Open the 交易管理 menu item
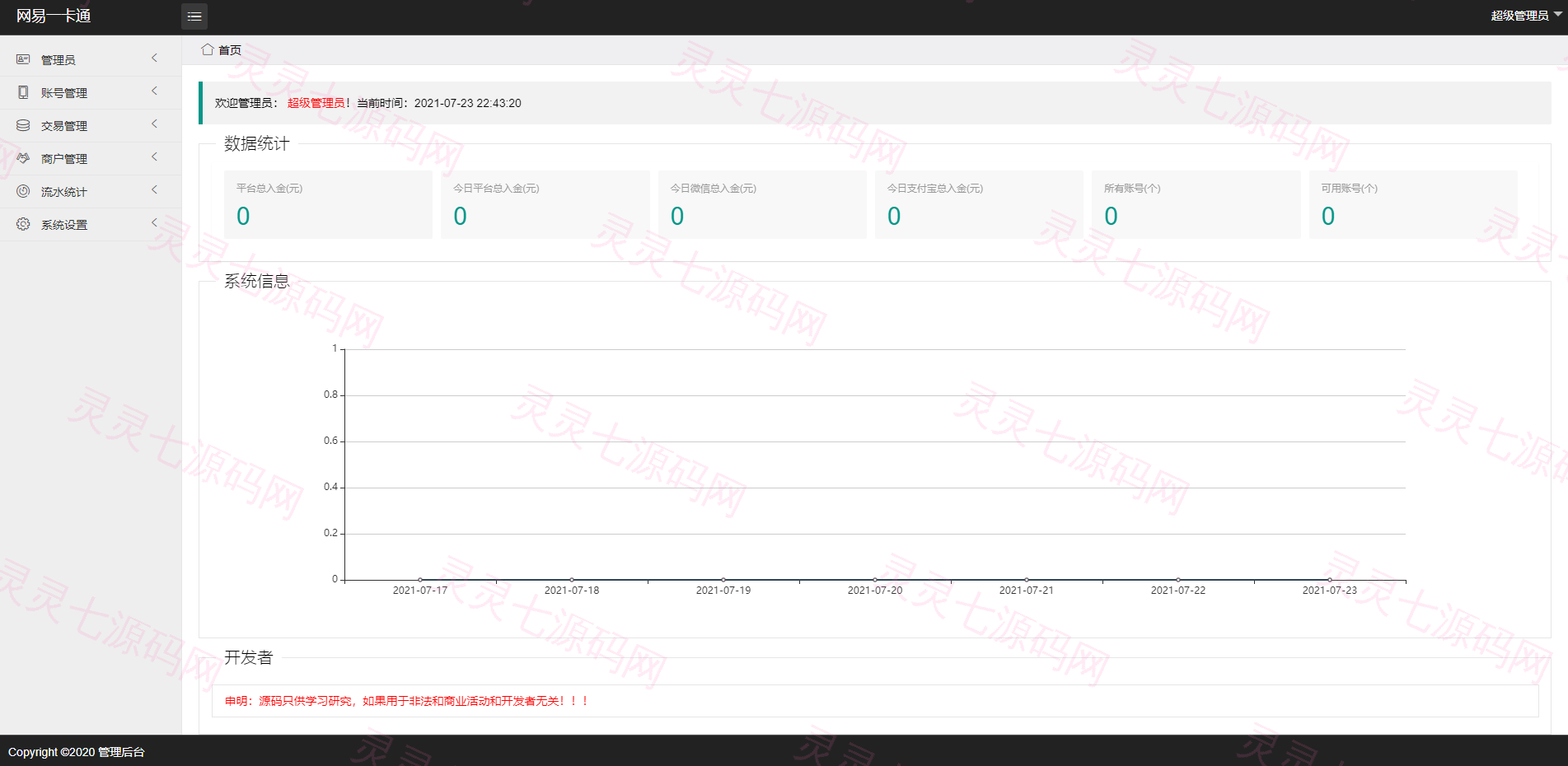Image resolution: width=1568 pixels, height=766 pixels. pos(91,125)
